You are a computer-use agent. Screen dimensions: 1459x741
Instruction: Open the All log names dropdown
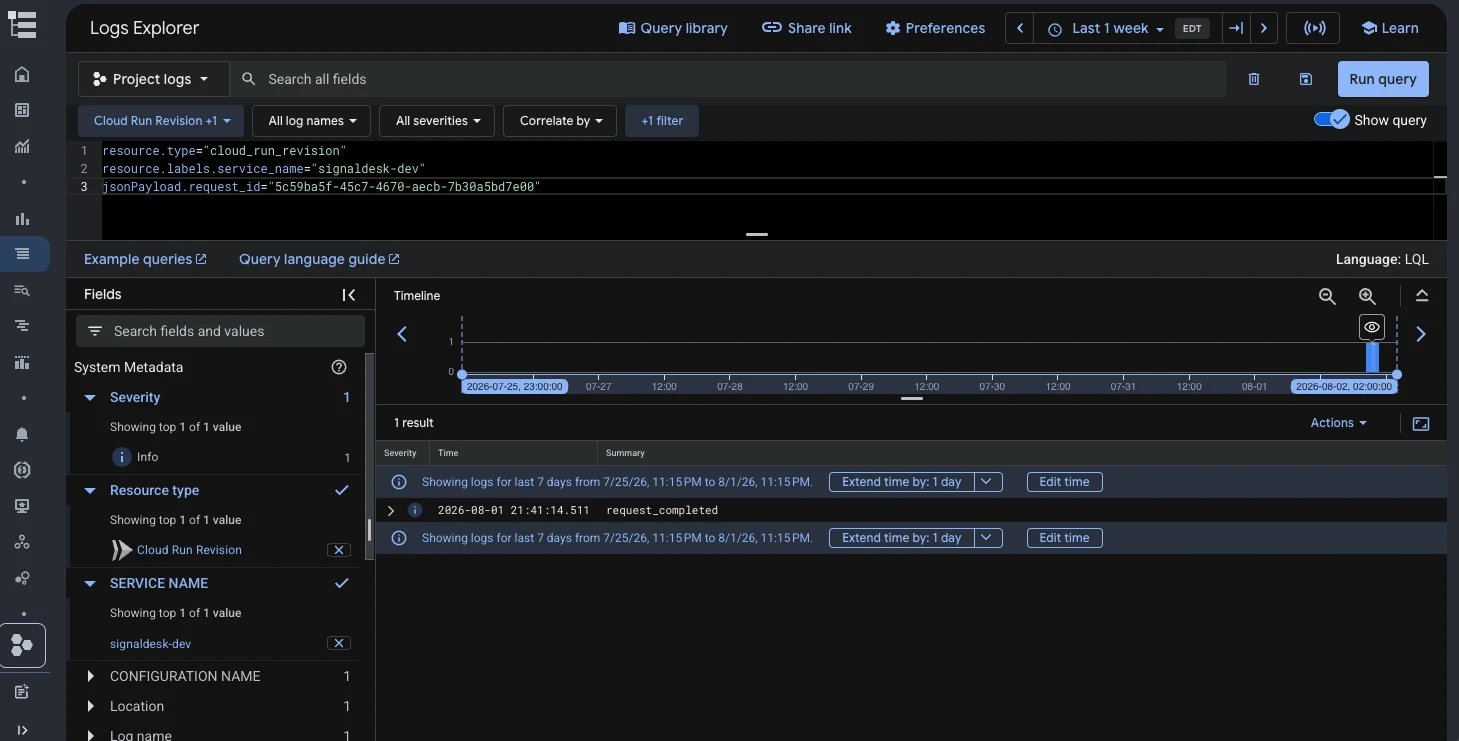pyautogui.click(x=312, y=121)
